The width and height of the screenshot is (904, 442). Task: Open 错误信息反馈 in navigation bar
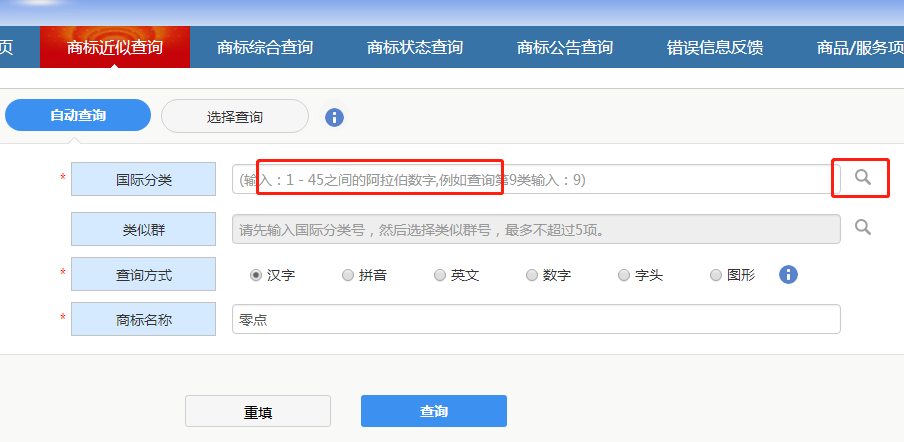click(715, 47)
